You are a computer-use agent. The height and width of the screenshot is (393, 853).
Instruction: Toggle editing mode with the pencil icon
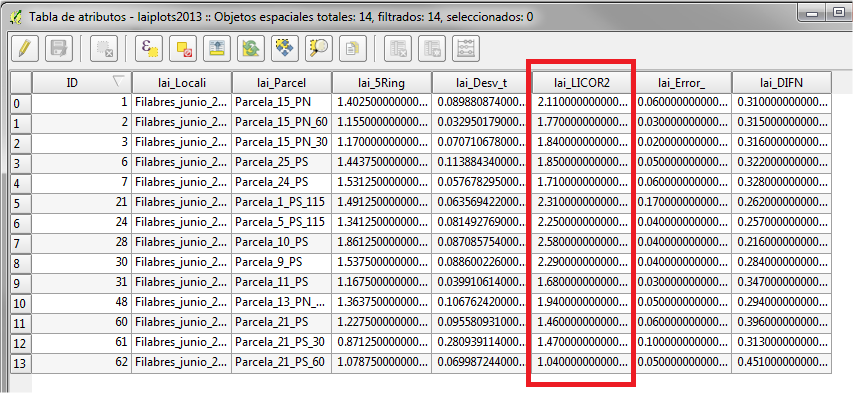point(24,49)
